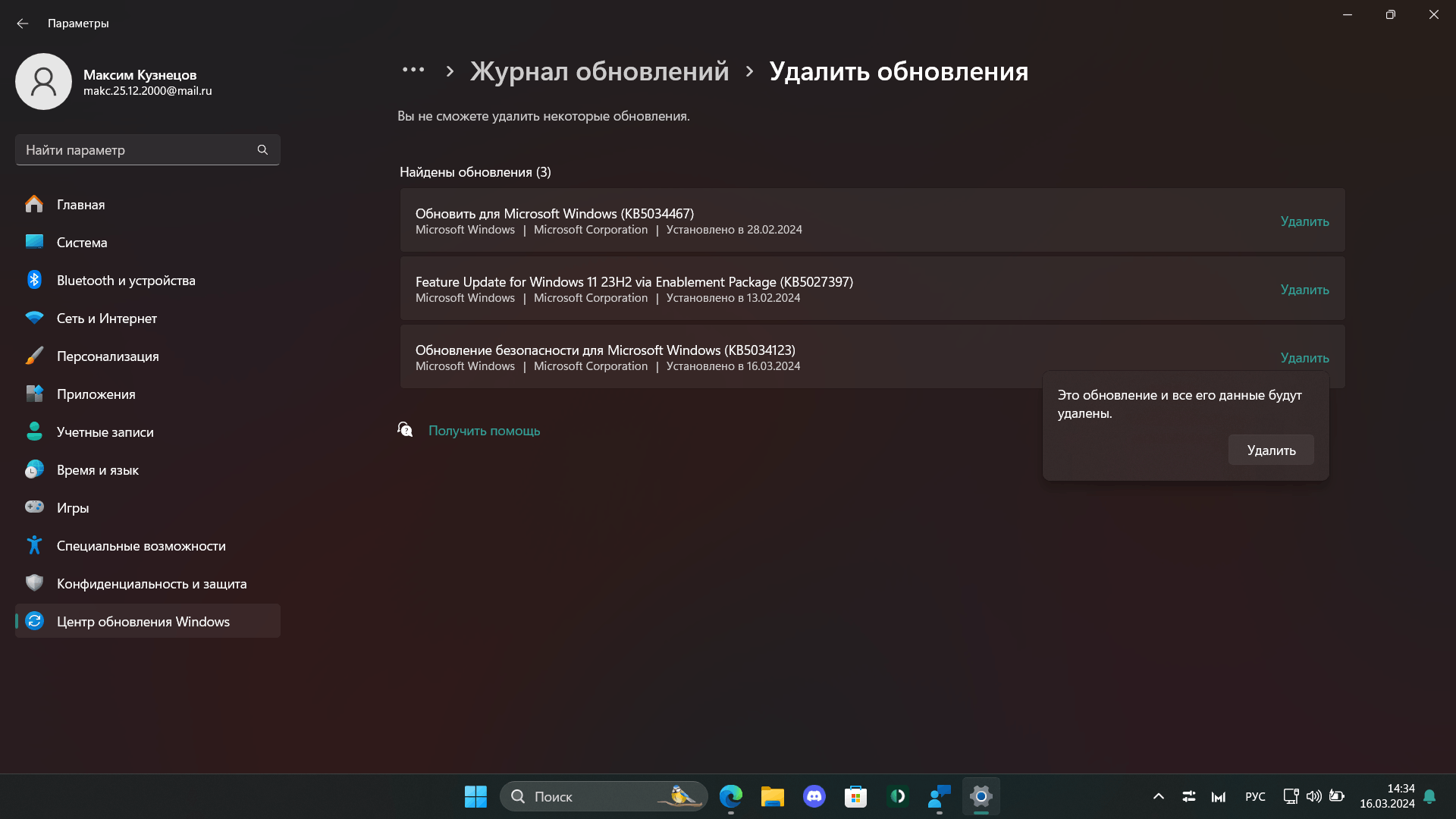This screenshot has width=1456, height=819.
Task: Open the Главная settings section
Action: [x=148, y=204]
